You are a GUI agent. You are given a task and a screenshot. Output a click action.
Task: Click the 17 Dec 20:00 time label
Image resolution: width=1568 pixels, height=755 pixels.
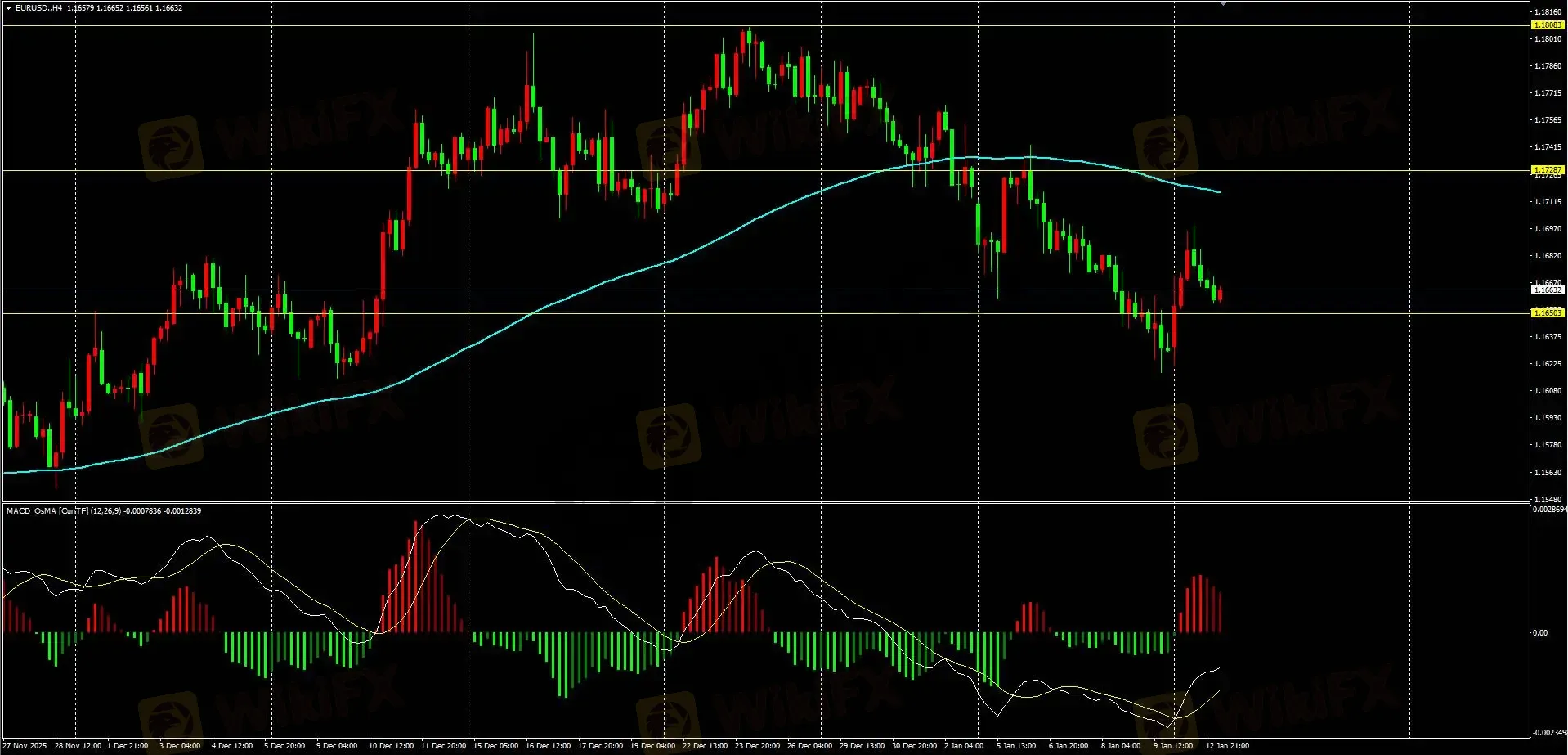600,746
